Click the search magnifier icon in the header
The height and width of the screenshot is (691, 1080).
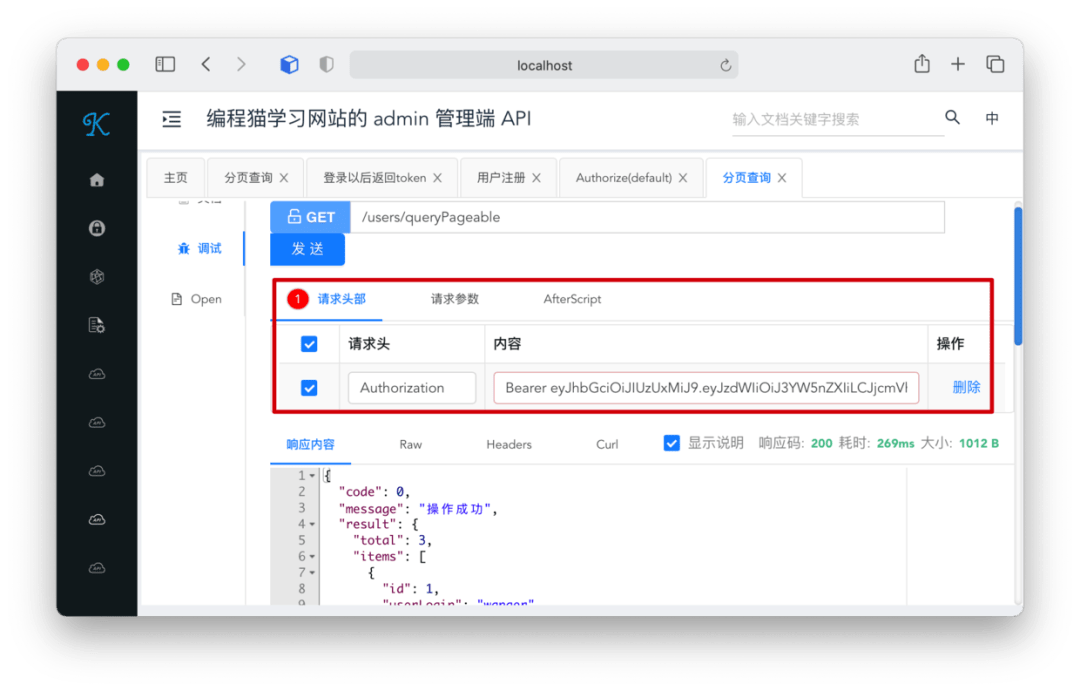pyautogui.click(x=952, y=117)
